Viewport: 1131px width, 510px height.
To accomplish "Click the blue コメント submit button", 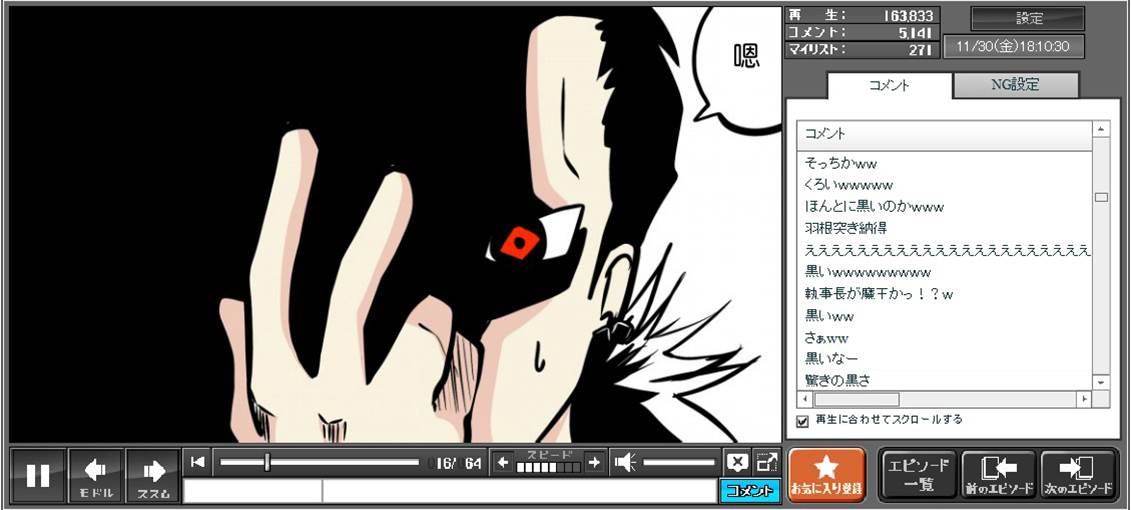I will click(x=749, y=491).
